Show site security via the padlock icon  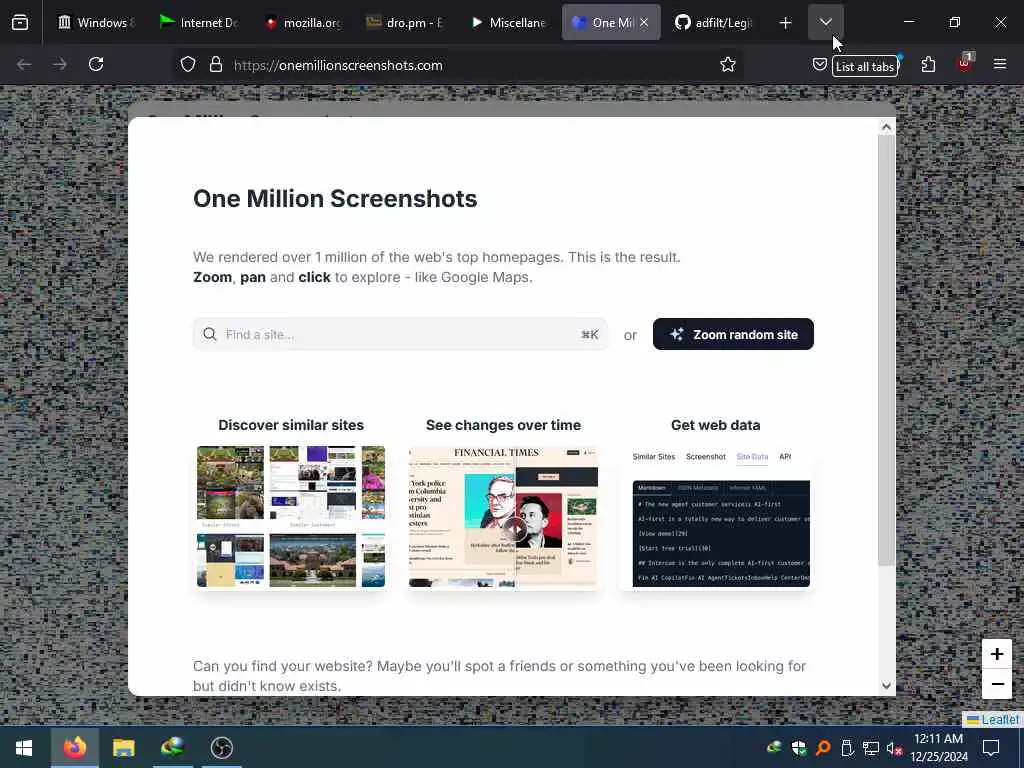(x=216, y=64)
